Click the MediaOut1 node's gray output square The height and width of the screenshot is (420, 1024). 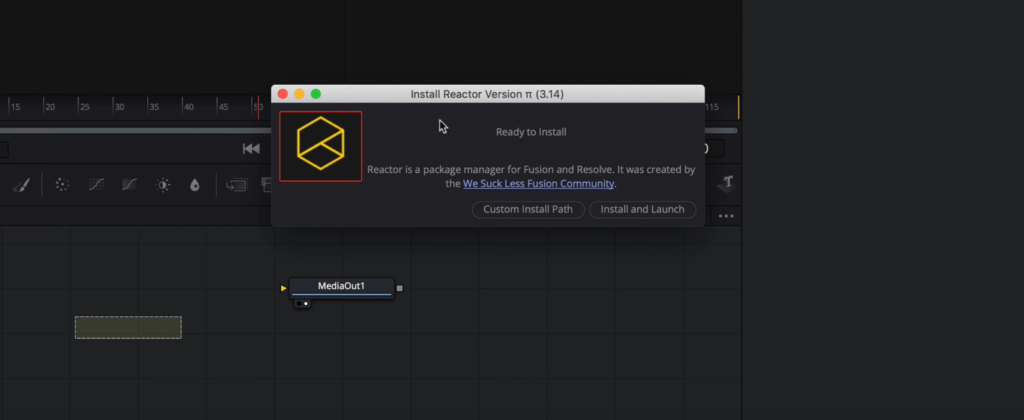tap(400, 288)
